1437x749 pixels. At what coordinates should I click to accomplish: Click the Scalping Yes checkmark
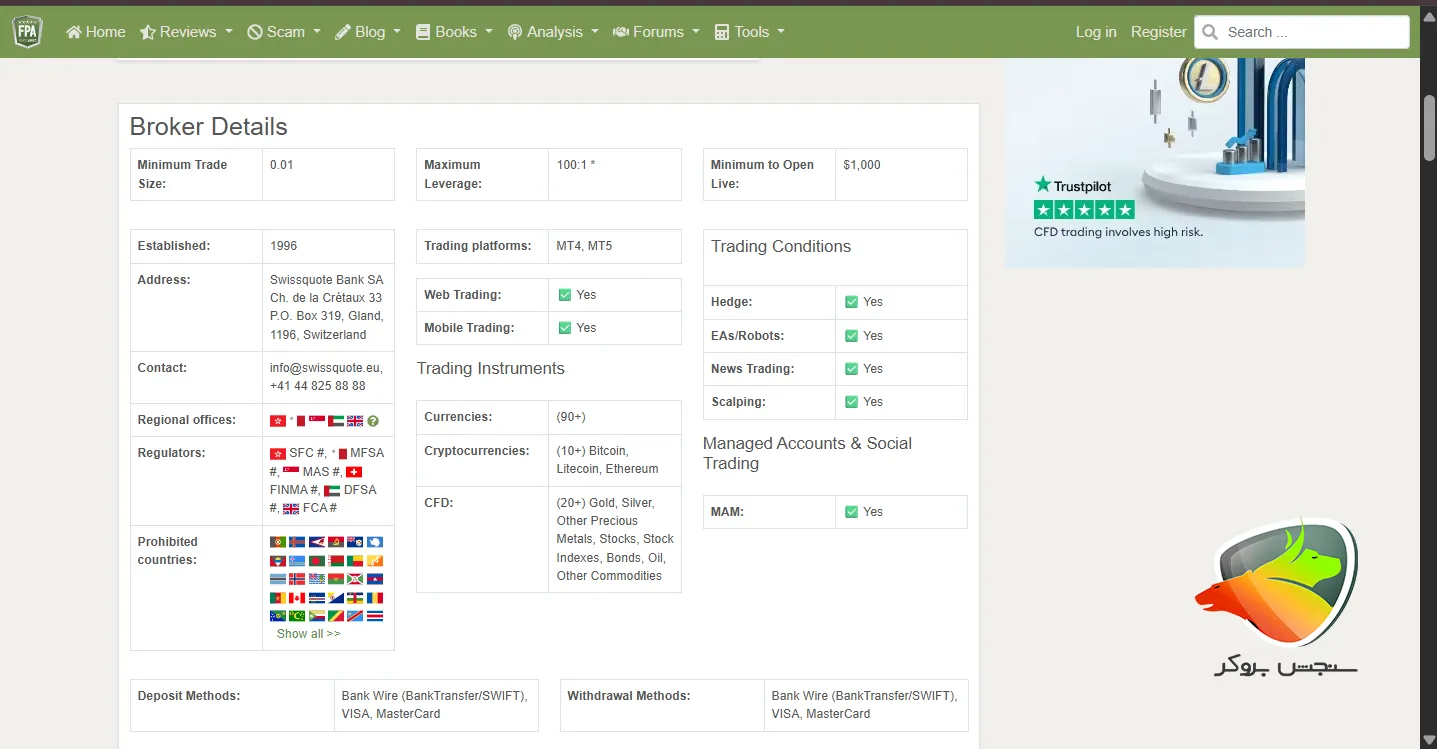tap(852, 402)
